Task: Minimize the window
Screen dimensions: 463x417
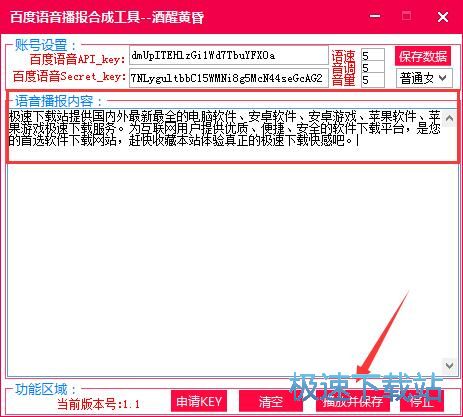Action: point(375,16)
